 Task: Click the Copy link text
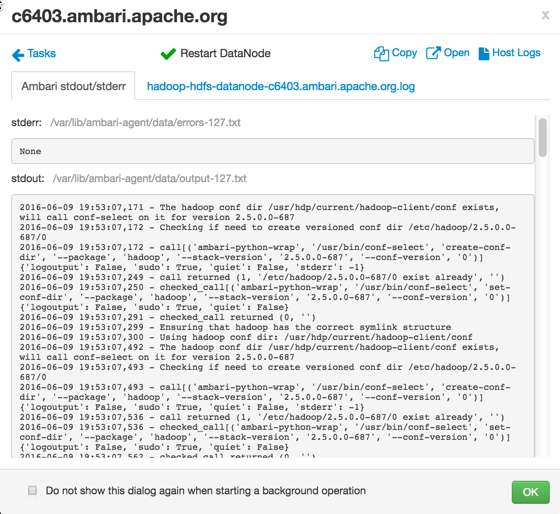point(404,53)
